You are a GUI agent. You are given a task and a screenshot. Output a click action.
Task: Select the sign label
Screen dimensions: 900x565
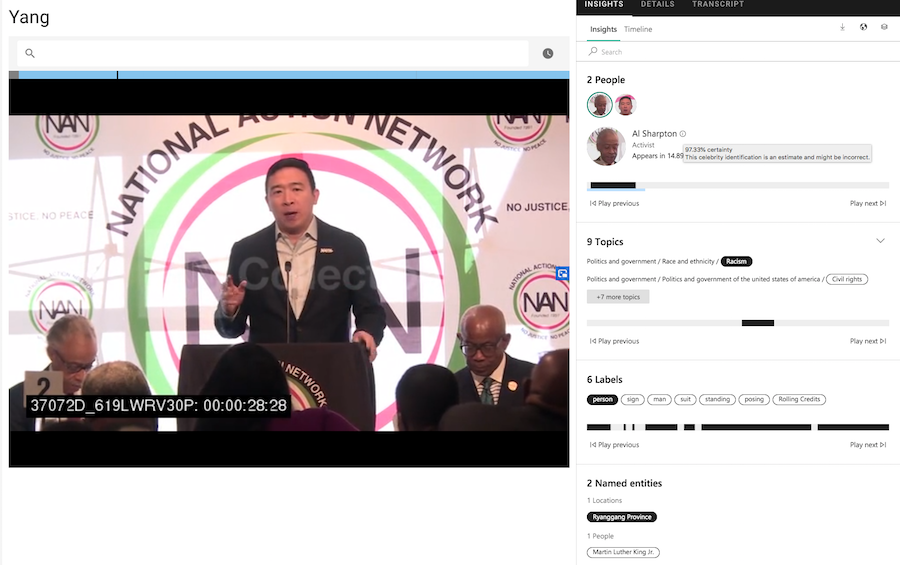pyautogui.click(x=633, y=400)
